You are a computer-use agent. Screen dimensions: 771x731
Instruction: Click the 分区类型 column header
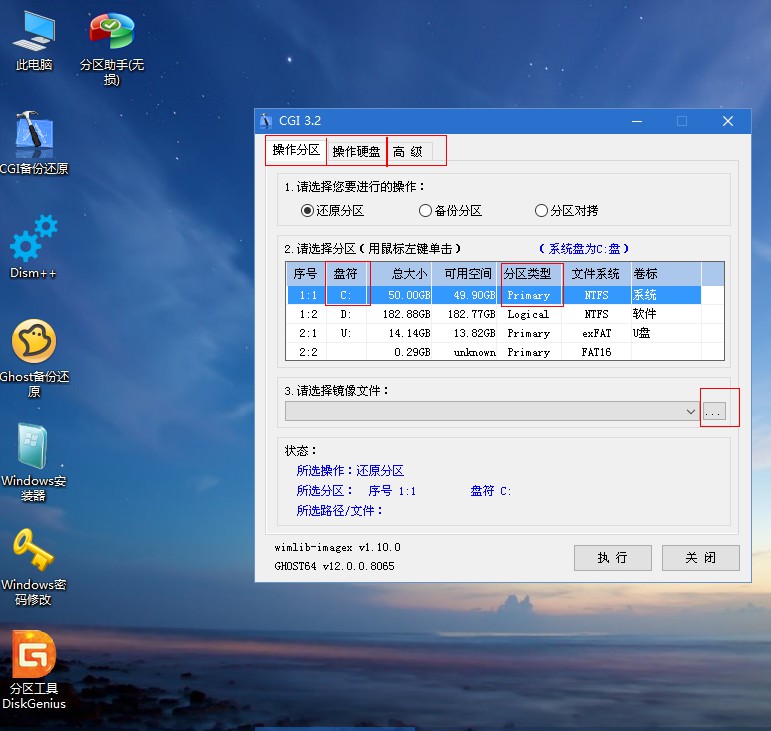pos(530,274)
